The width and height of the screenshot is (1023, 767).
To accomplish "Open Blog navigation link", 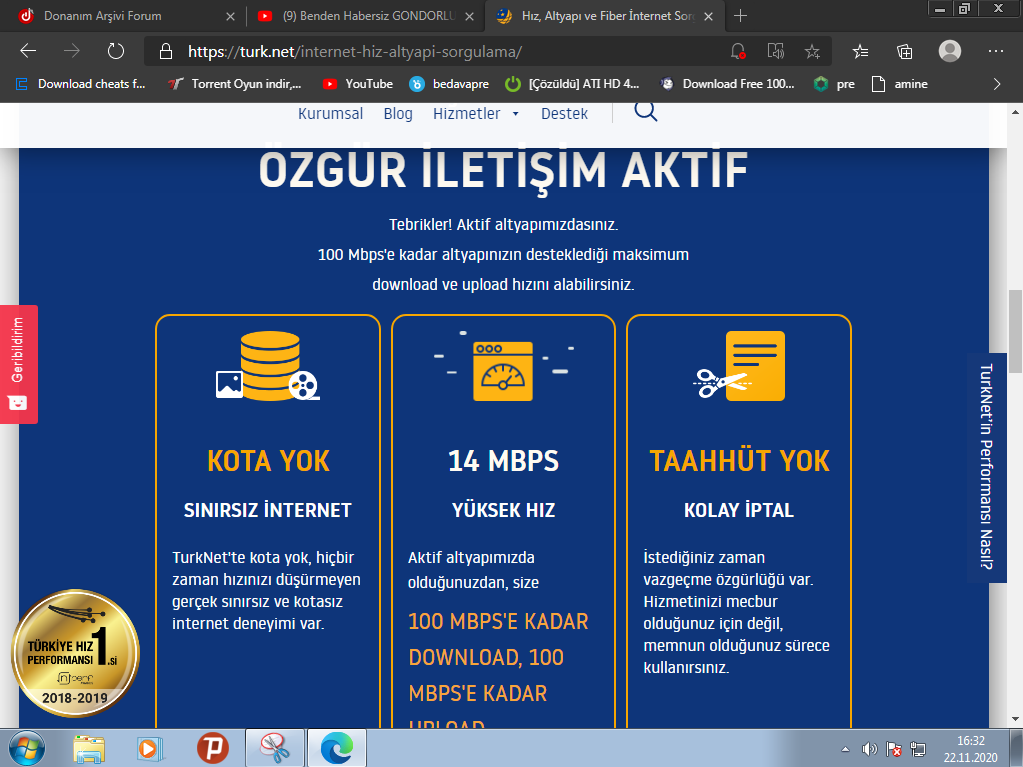I will tap(398, 113).
